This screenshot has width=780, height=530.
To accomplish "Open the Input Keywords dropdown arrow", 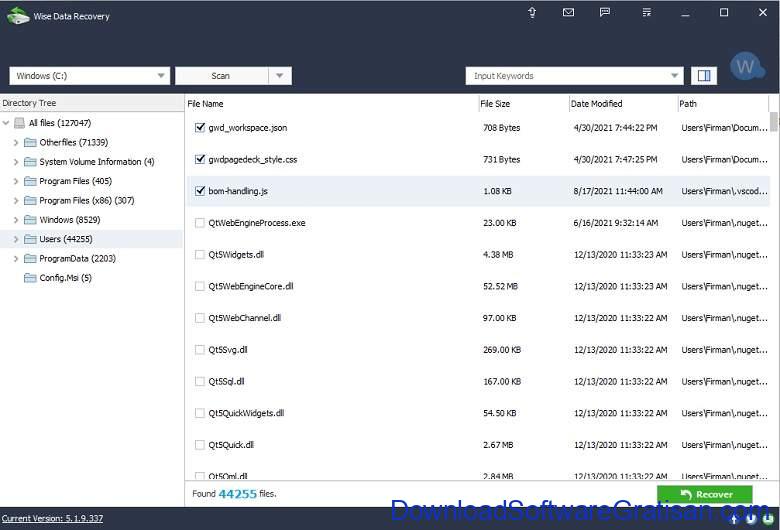I will 674,76.
